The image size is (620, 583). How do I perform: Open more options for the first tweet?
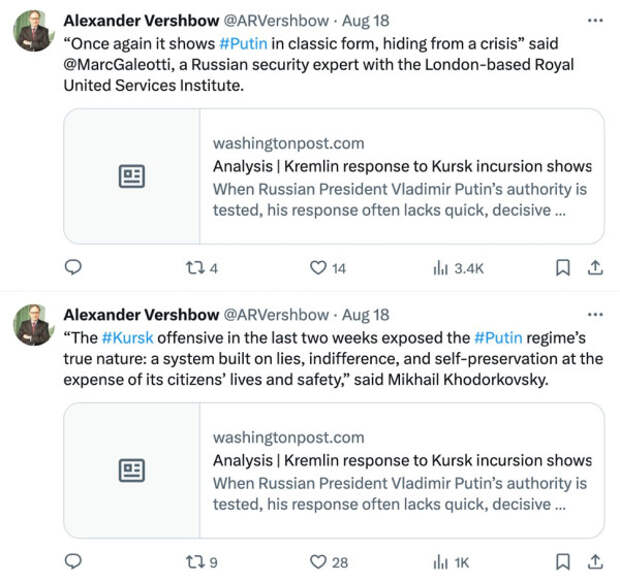596,20
